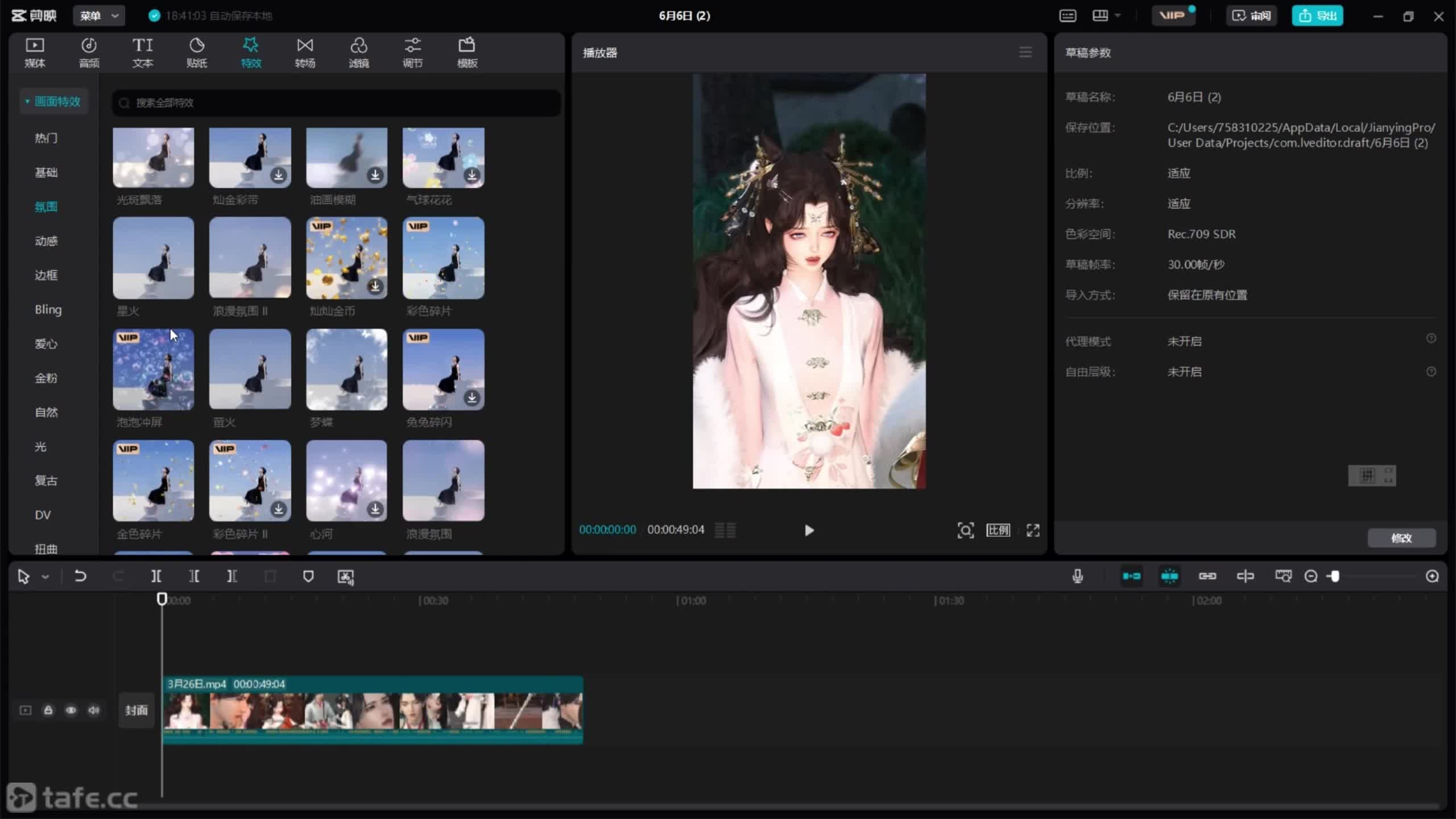Image resolution: width=1456 pixels, height=819 pixels.
Task: Click the 审阅 review button
Action: pos(1251,16)
